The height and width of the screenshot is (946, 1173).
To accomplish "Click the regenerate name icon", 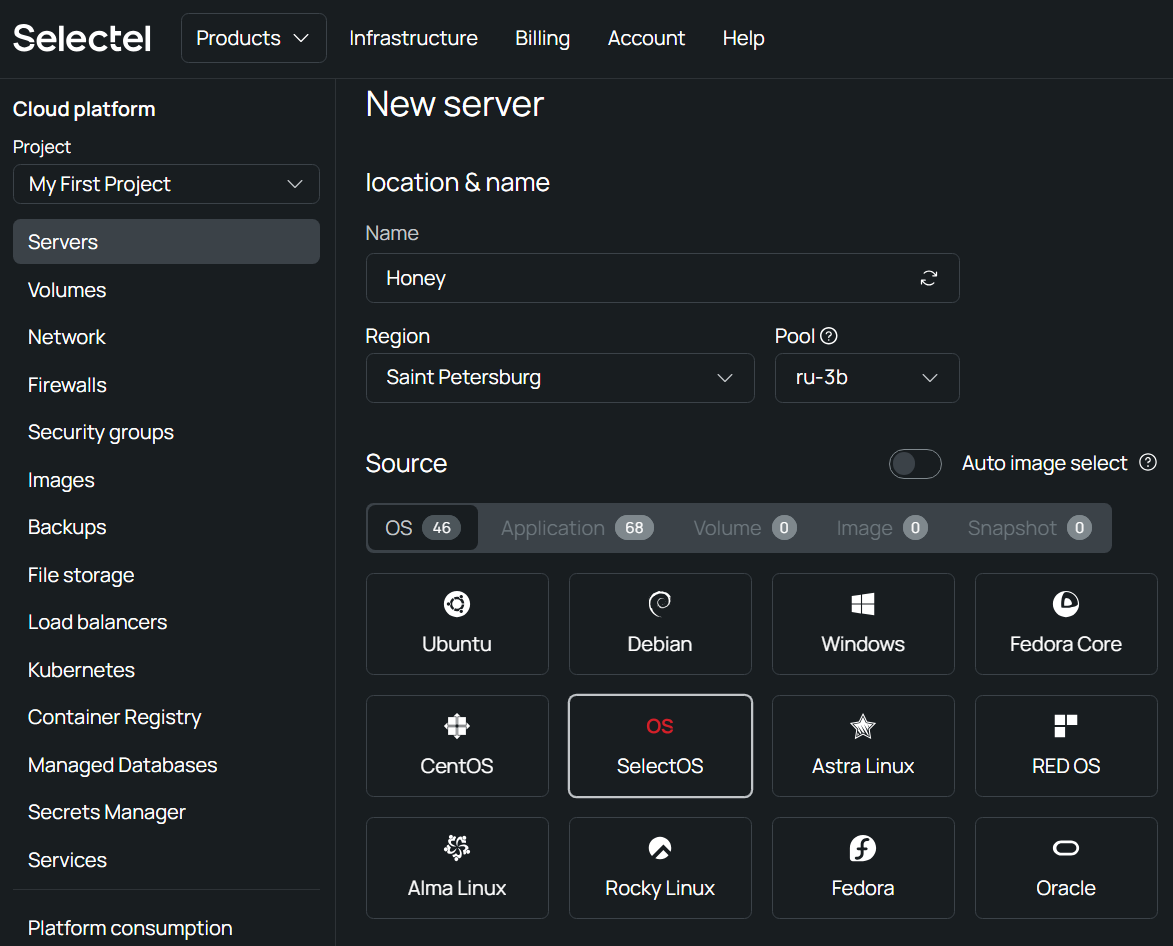I will (929, 278).
